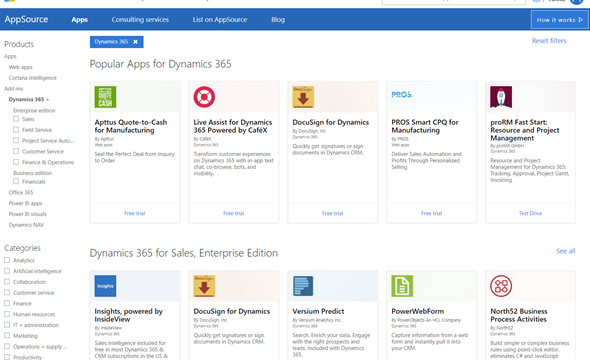Select Power BI visuals in sidebar
590x360 pixels.
tap(27, 214)
